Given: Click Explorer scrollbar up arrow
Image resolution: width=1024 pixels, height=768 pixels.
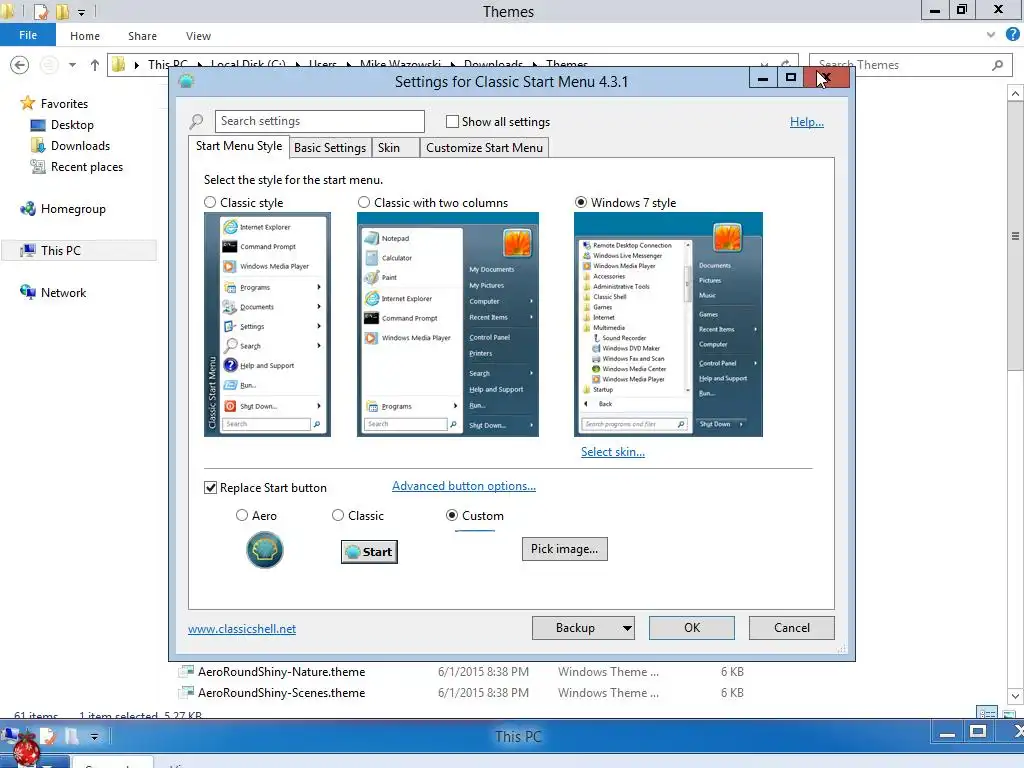Looking at the screenshot, I should point(1015,94).
